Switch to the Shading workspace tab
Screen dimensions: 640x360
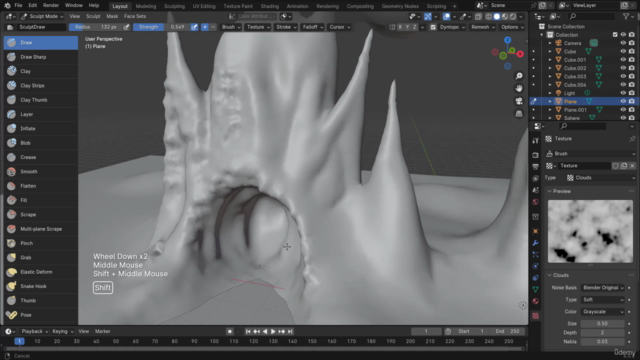[x=270, y=6]
